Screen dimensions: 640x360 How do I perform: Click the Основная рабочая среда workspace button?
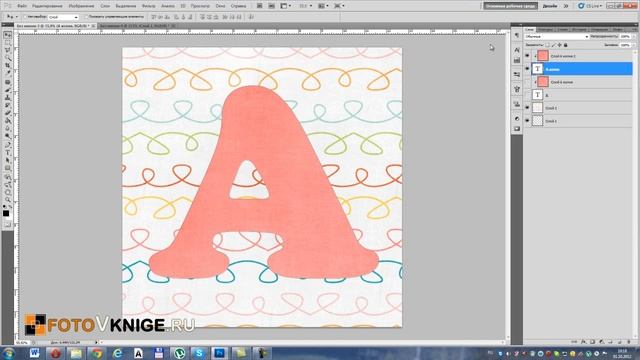[510, 6]
